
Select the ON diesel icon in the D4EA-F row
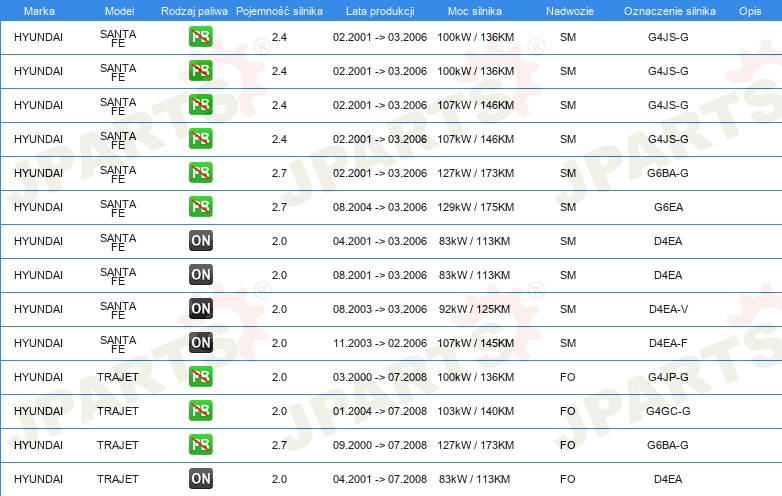point(201,343)
